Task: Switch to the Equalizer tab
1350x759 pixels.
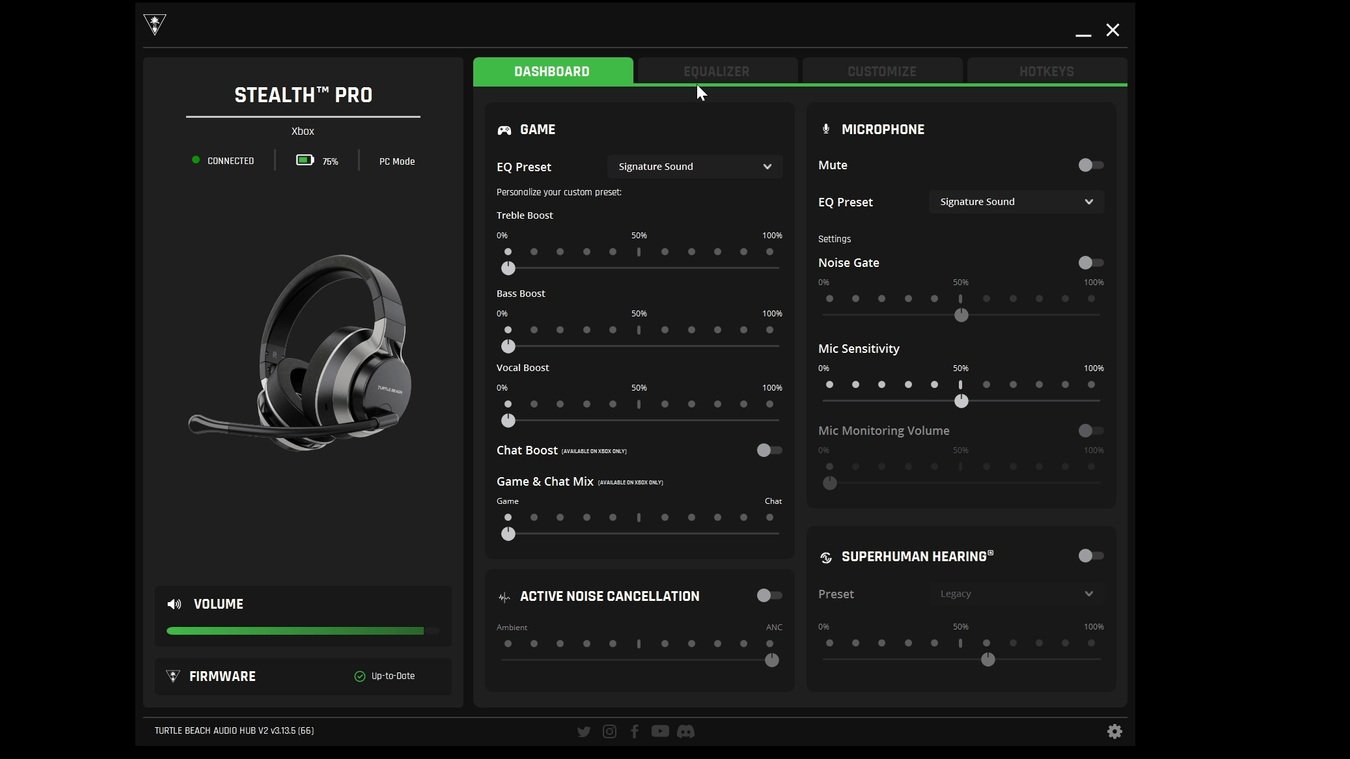Action: 717,71
